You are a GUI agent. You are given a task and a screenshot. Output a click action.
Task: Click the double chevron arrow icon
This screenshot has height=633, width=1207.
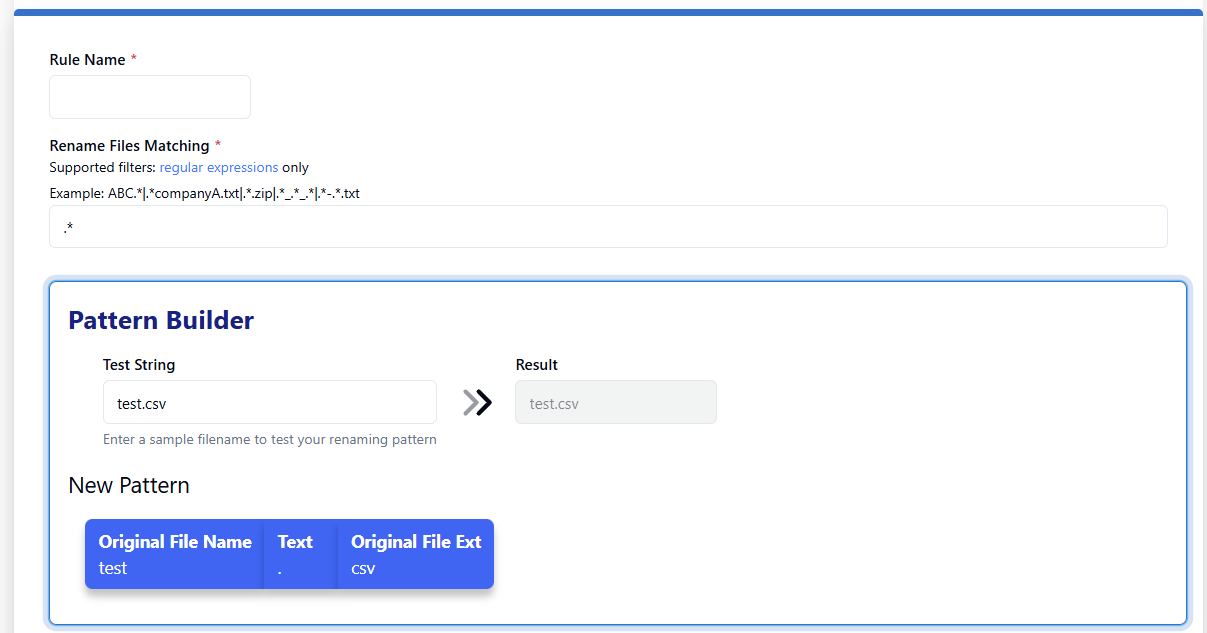(x=478, y=402)
